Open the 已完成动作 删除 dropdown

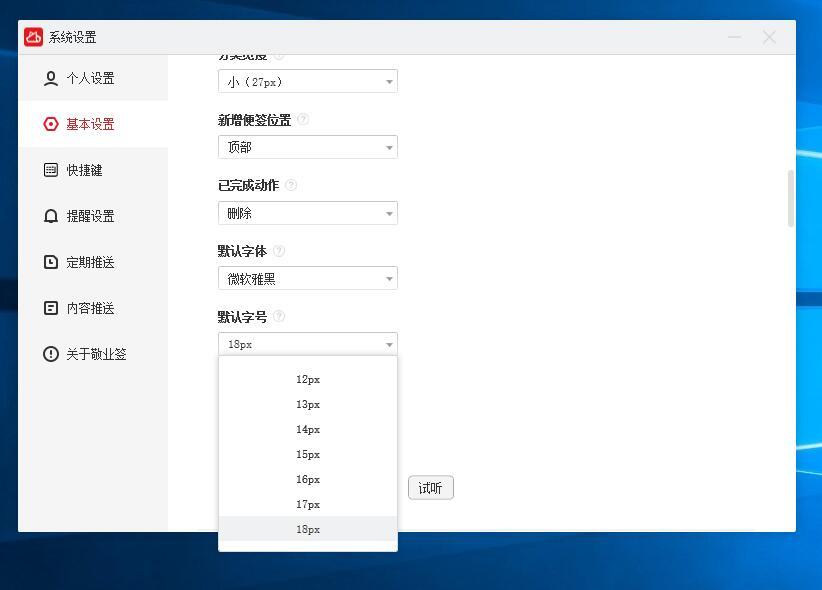point(307,213)
